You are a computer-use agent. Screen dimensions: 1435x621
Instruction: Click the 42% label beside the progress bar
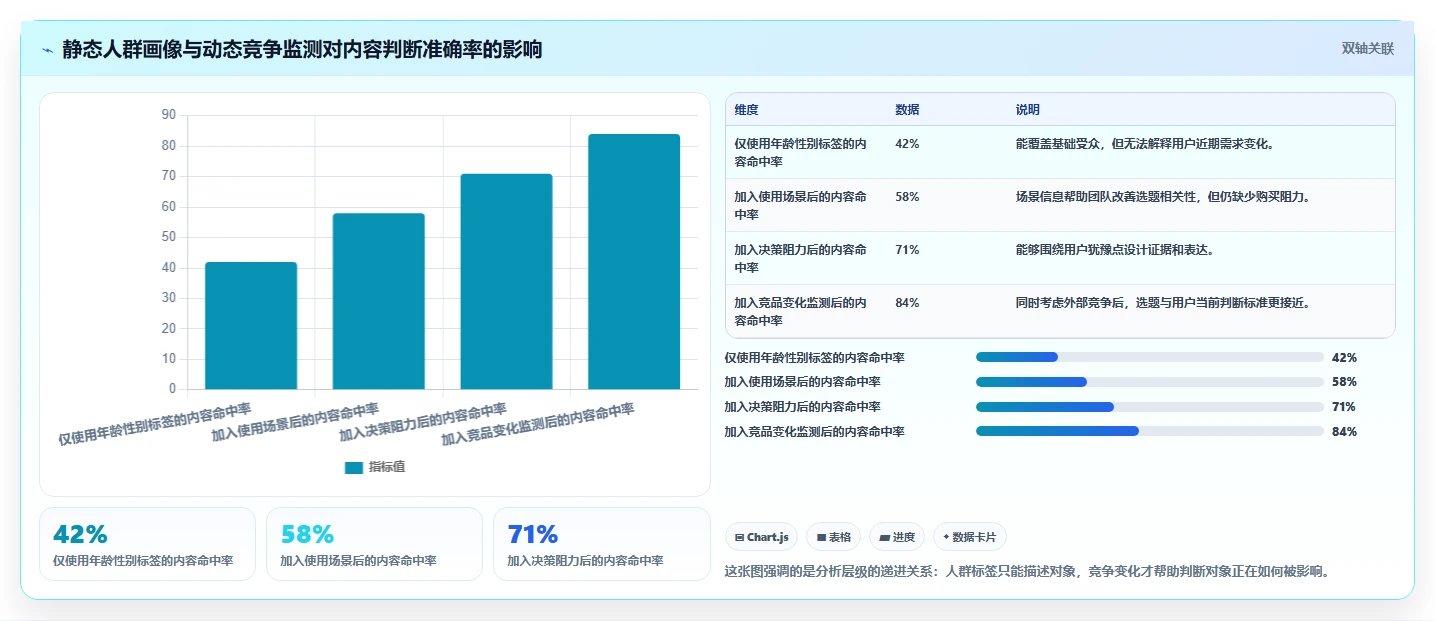click(x=1344, y=357)
